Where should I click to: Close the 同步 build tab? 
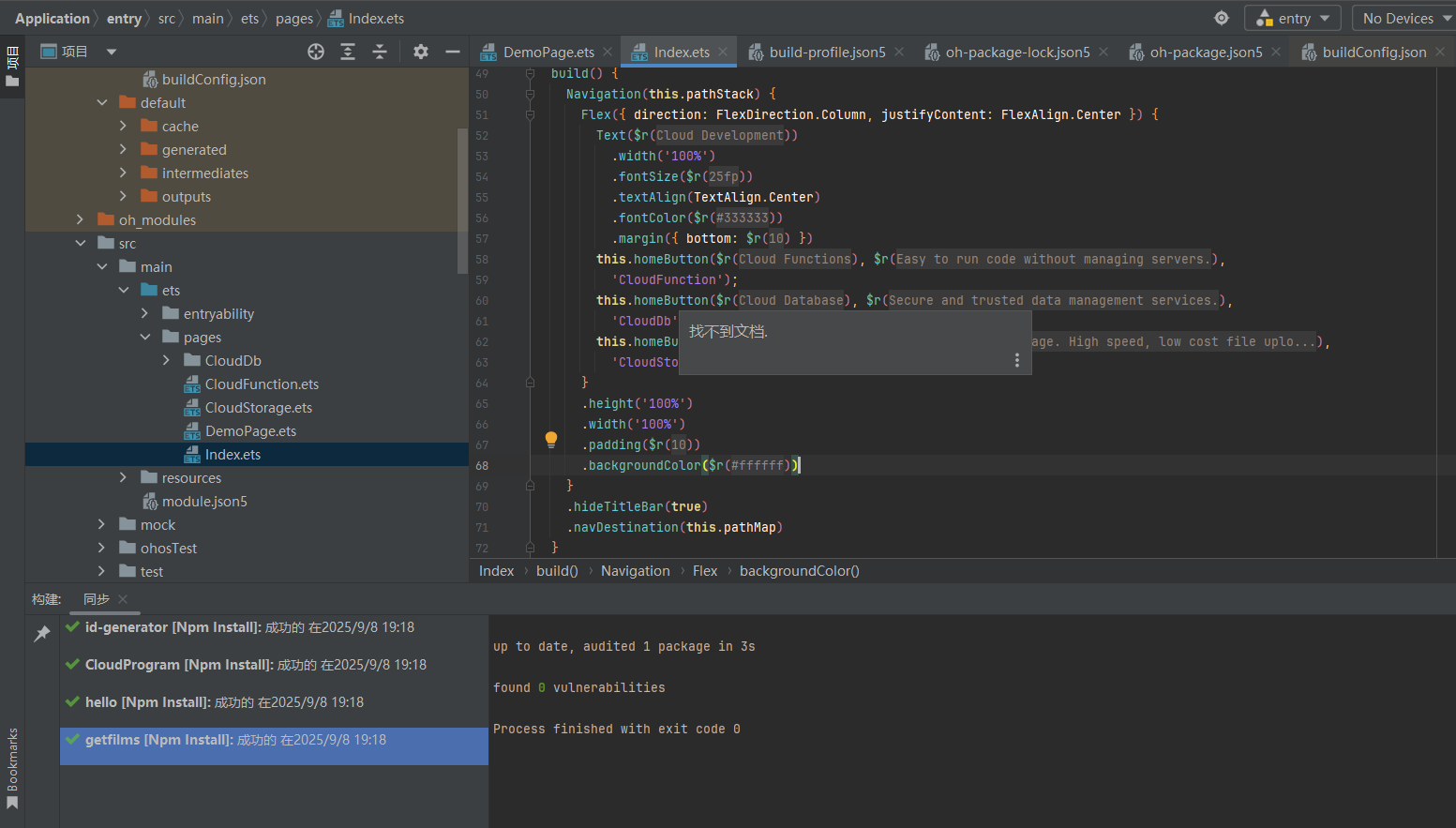[x=123, y=599]
